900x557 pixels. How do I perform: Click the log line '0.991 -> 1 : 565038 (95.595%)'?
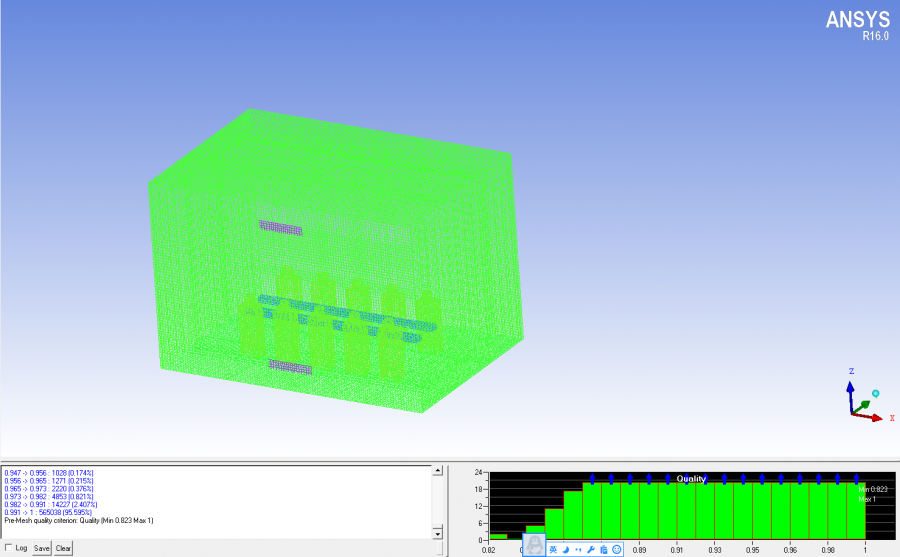pyautogui.click(x=48, y=512)
